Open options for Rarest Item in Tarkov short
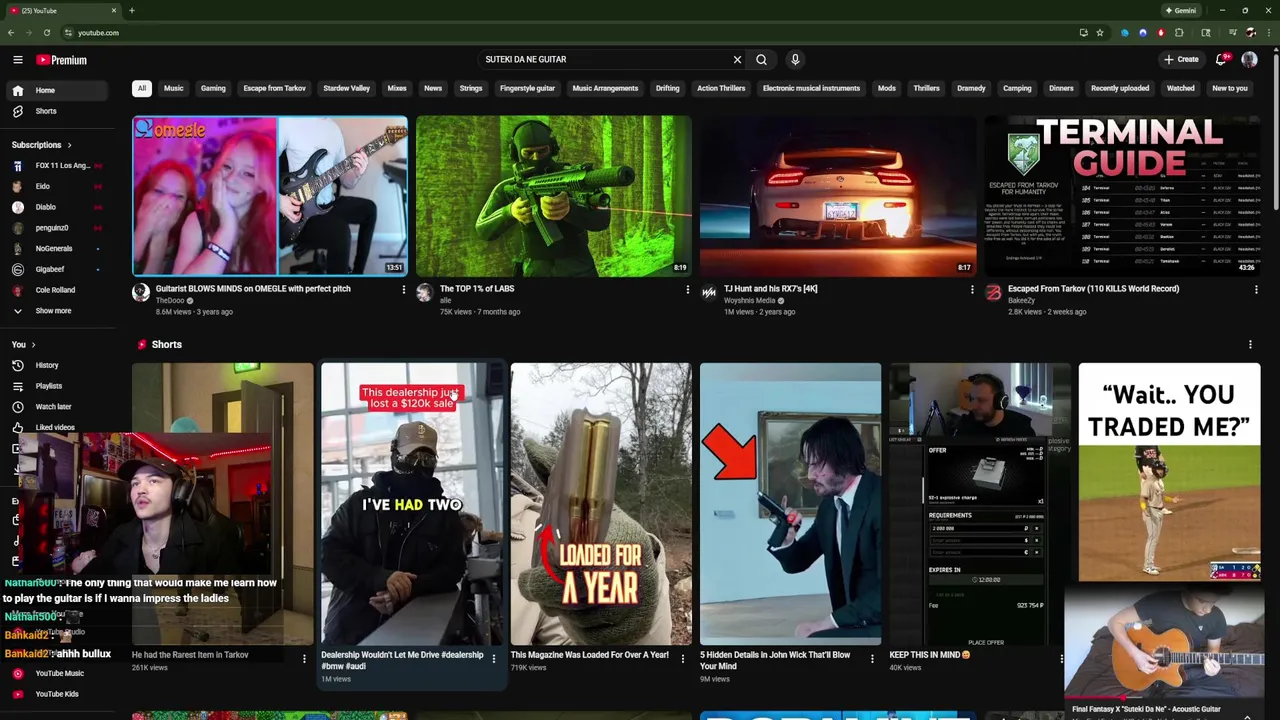This screenshot has width=1280, height=720. click(304, 659)
